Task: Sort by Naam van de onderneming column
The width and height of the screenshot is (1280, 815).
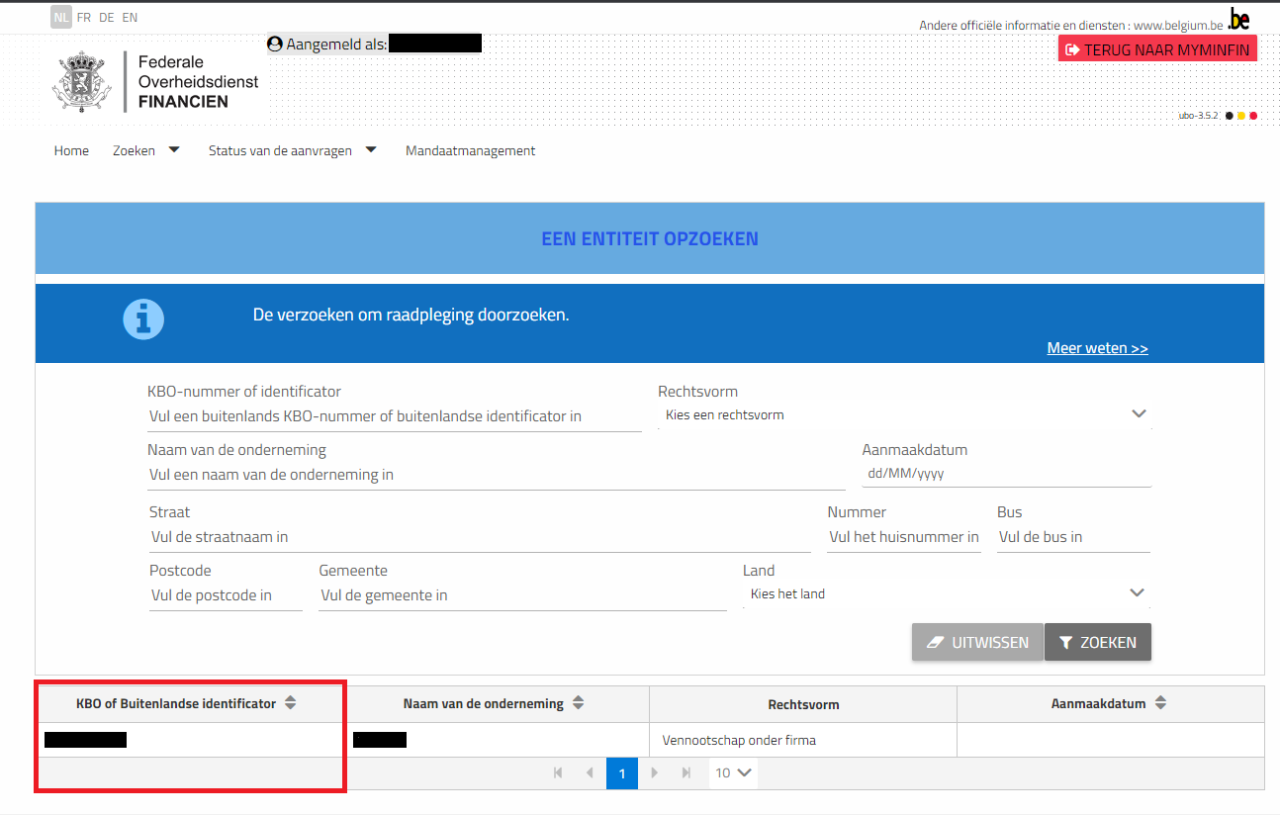Action: click(577, 703)
